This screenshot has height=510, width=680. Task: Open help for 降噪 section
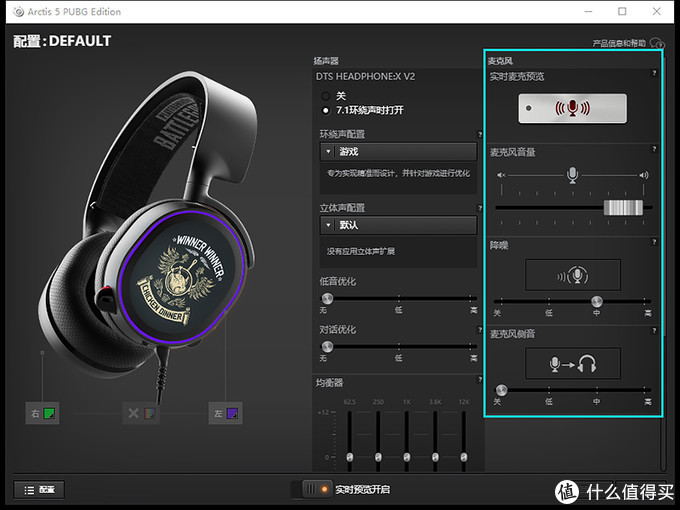coord(654,242)
